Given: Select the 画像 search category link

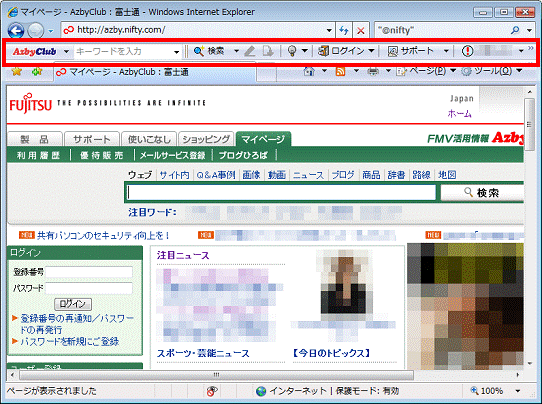Looking at the screenshot, I should pos(251,175).
